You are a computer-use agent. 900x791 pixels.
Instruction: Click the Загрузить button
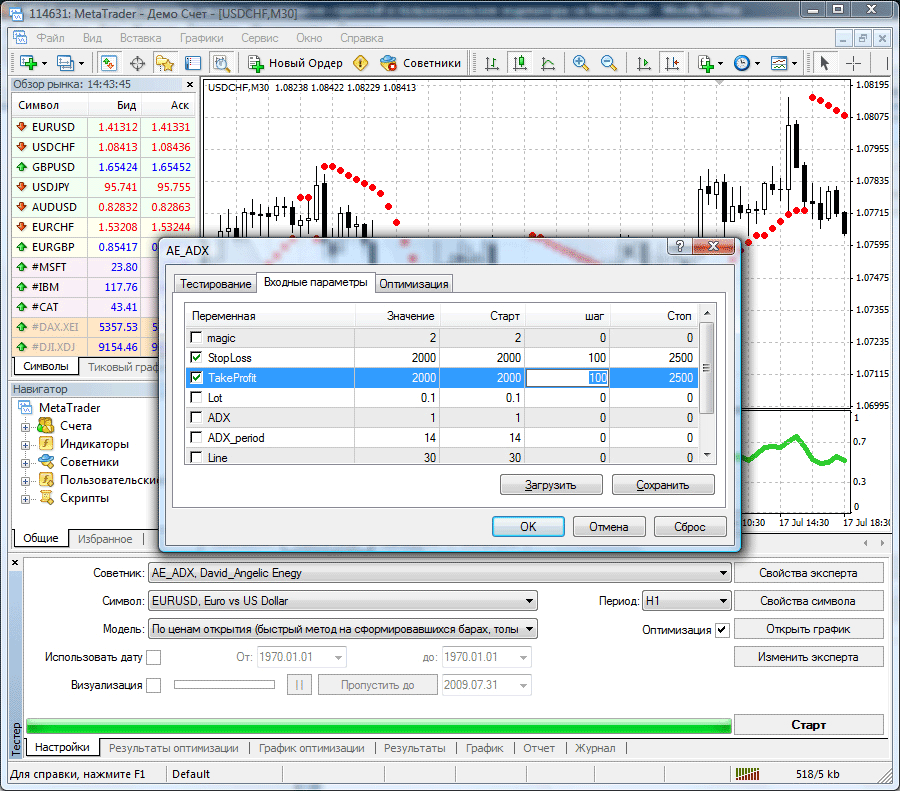click(x=551, y=484)
